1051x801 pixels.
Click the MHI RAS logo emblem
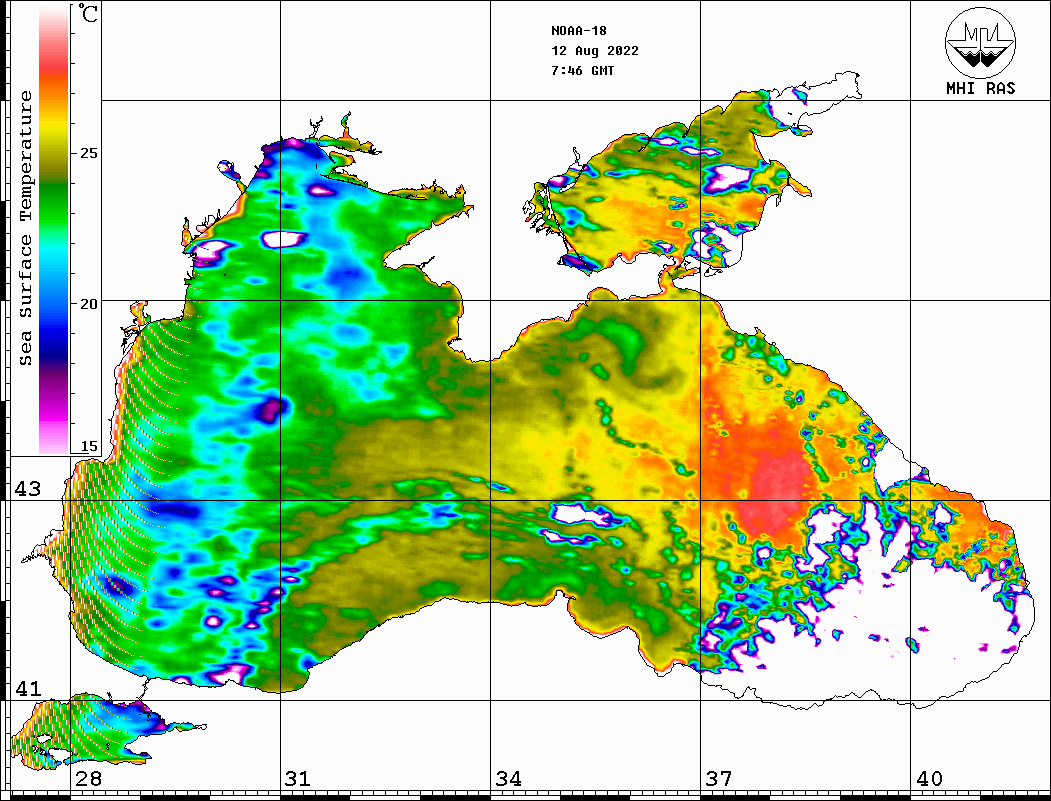pos(980,42)
